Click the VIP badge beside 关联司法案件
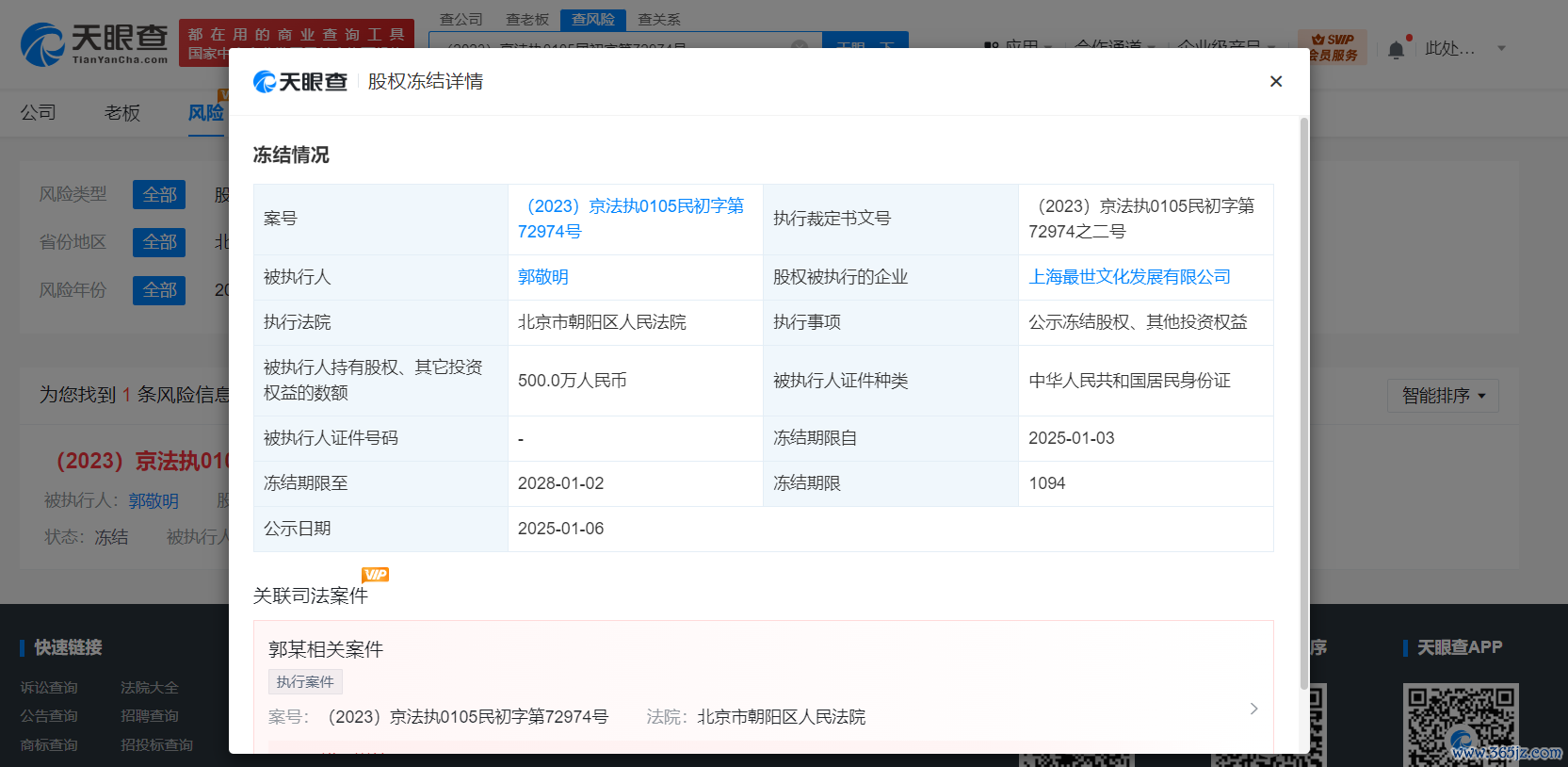Image resolution: width=1568 pixels, height=767 pixels. [x=375, y=575]
